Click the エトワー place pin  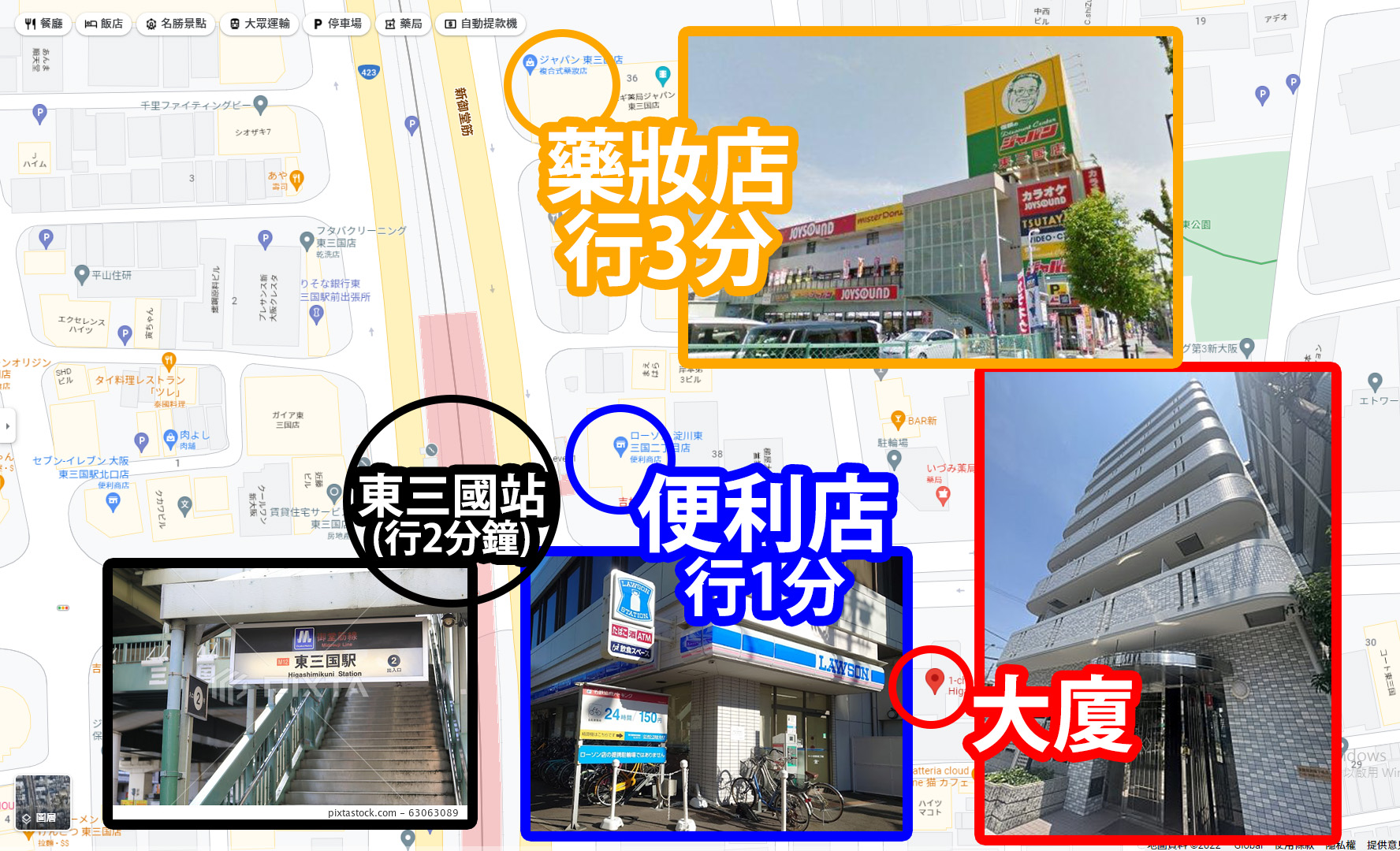(x=1375, y=381)
